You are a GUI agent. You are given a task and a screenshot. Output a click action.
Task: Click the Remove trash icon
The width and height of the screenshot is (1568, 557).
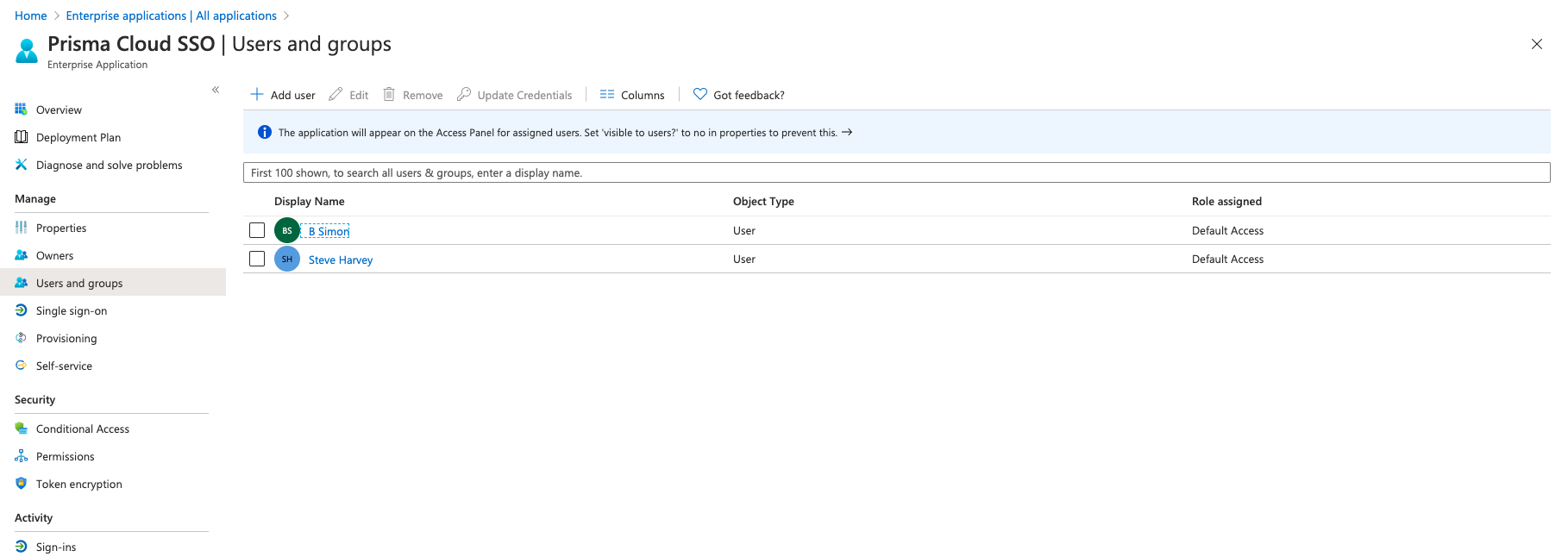[x=389, y=95]
